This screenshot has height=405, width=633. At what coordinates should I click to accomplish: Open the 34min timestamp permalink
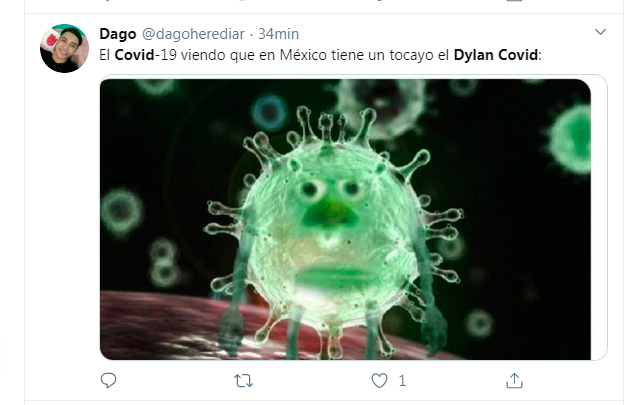pos(279,34)
